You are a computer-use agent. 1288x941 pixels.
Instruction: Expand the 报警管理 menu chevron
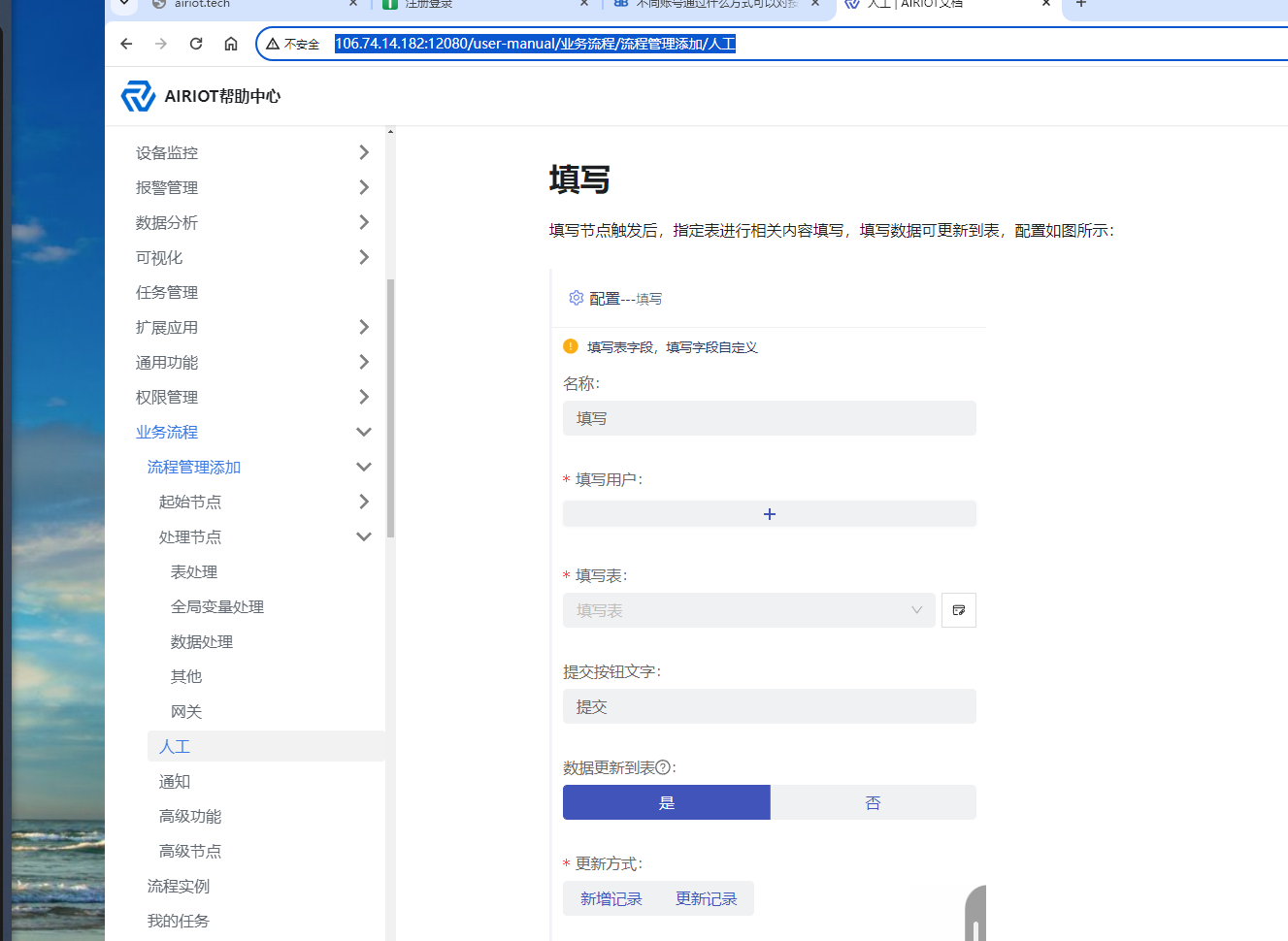point(364,187)
